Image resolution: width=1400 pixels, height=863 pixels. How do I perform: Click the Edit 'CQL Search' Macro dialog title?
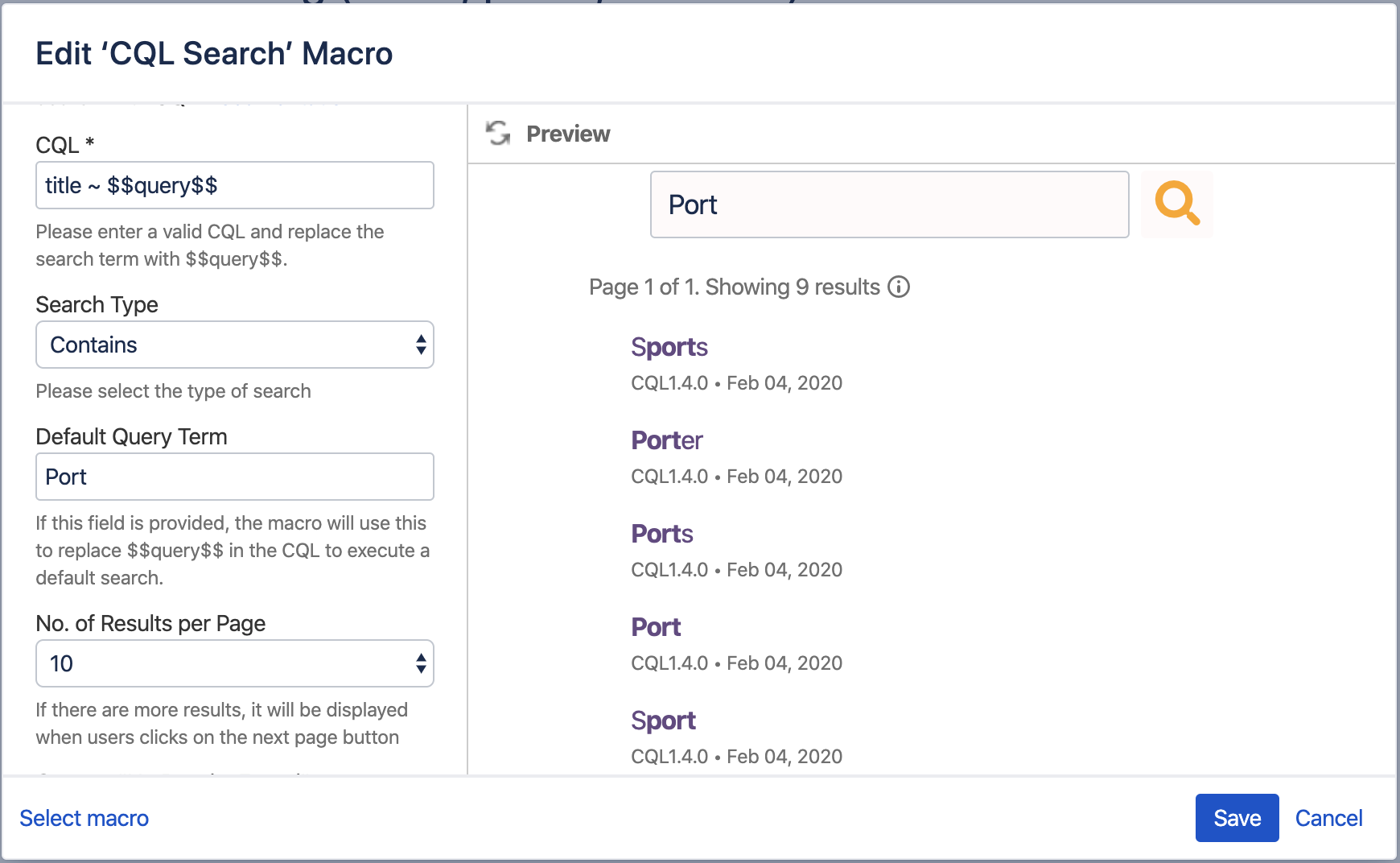(214, 54)
